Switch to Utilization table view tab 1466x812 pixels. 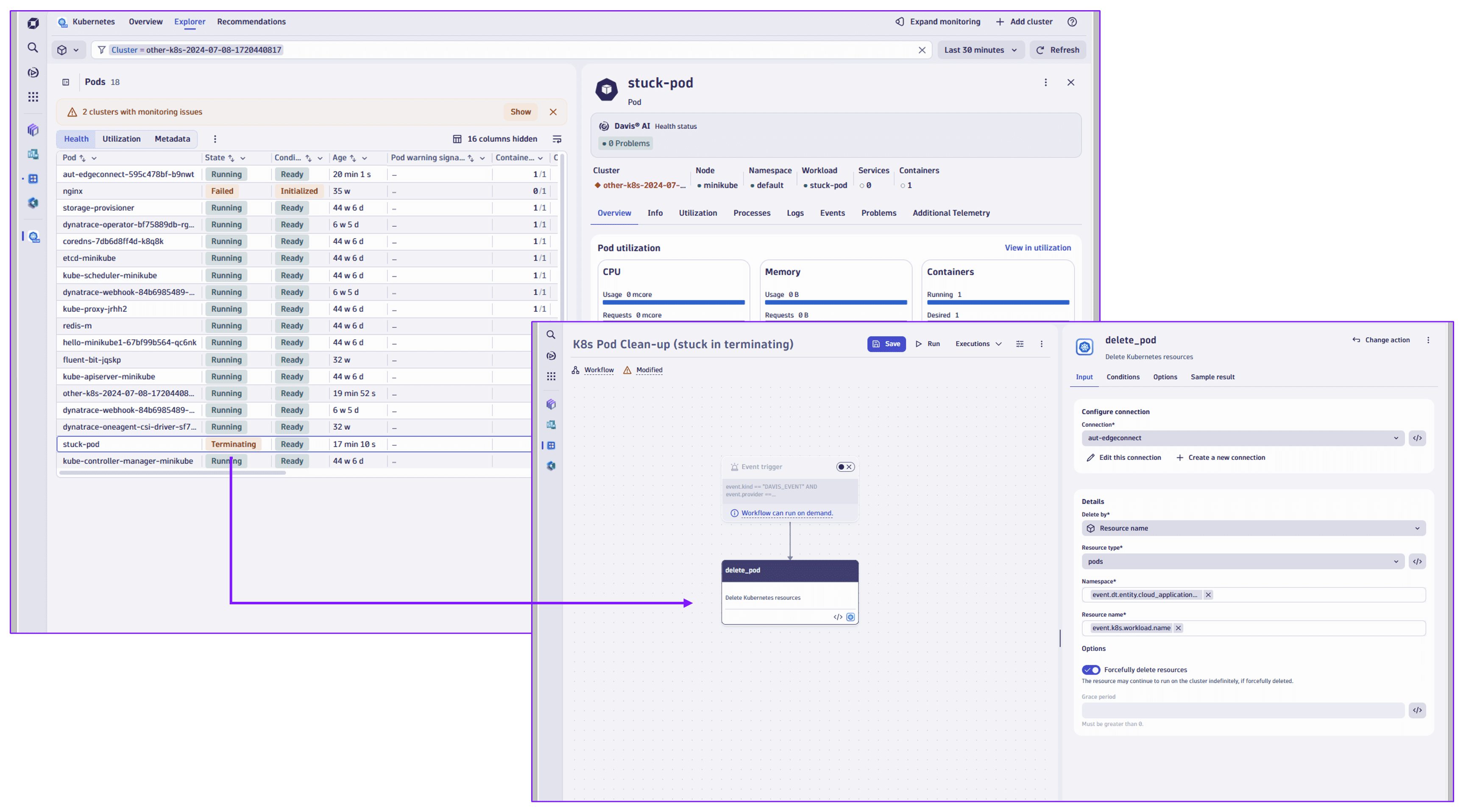[121, 139]
